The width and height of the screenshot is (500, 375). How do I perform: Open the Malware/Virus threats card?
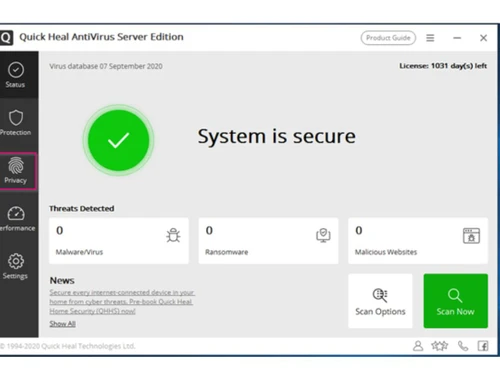click(x=119, y=241)
